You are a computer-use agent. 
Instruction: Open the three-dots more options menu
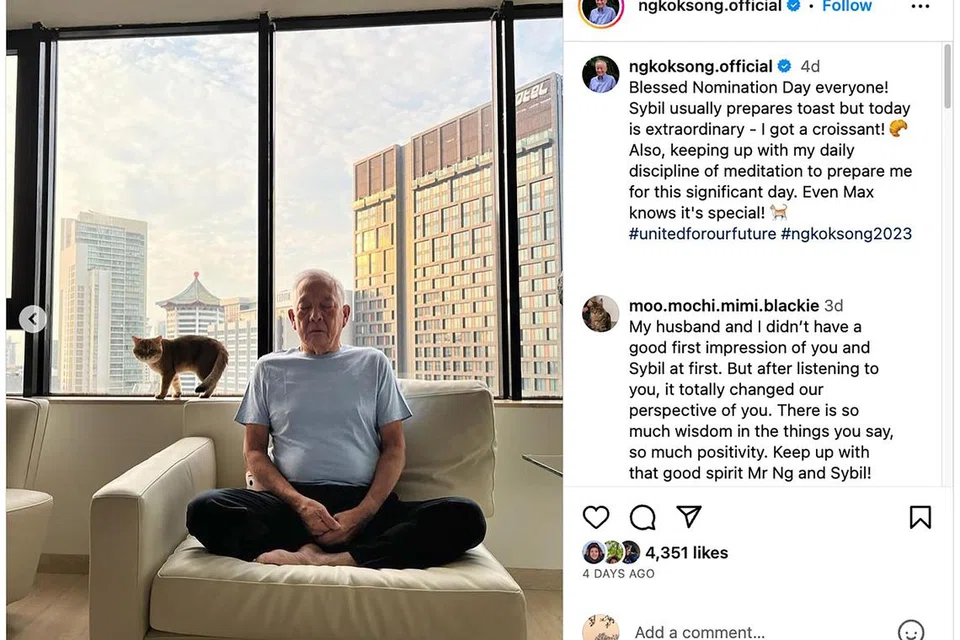(920, 7)
